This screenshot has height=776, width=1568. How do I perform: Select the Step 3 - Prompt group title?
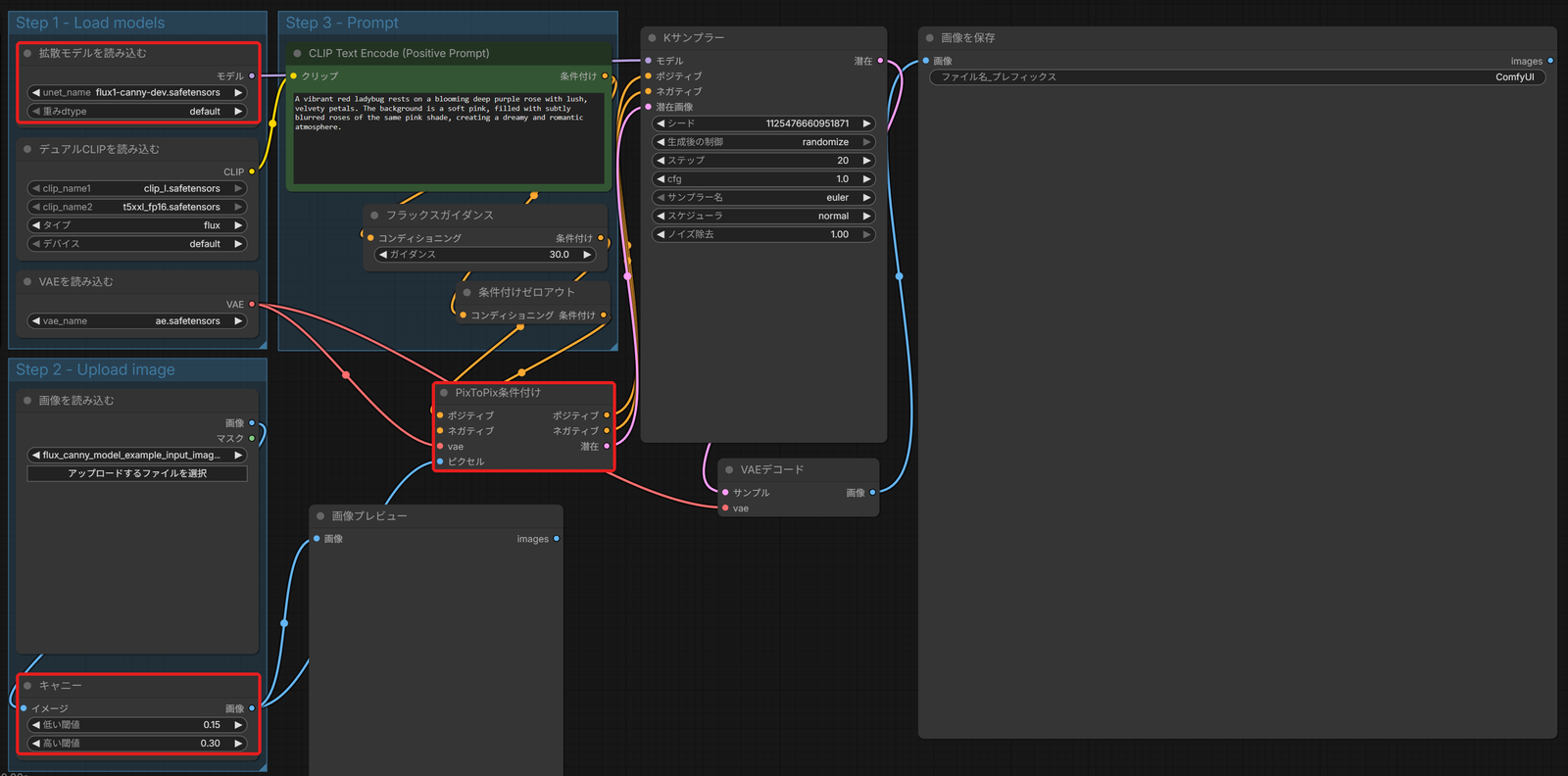[x=342, y=23]
